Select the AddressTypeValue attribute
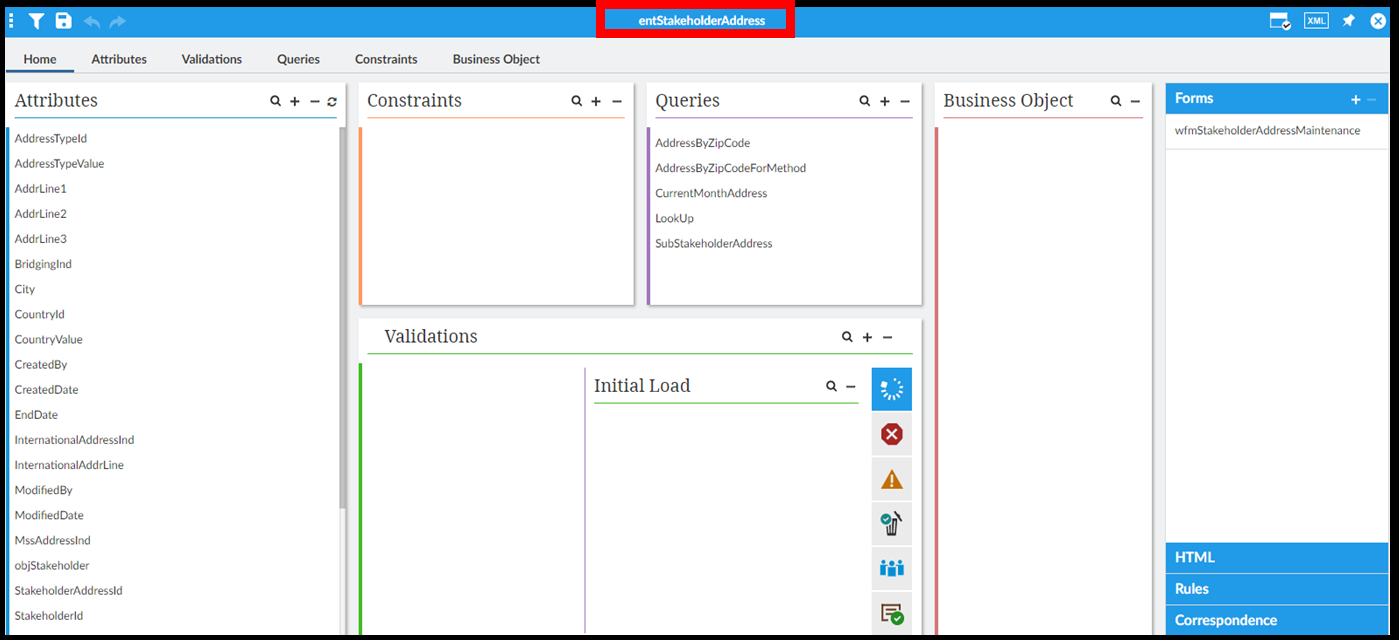The height and width of the screenshot is (640, 1399). 59,163
